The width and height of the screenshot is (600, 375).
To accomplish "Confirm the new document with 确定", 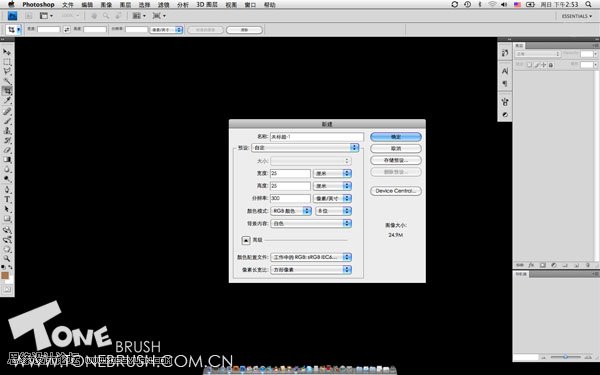I will click(x=396, y=137).
